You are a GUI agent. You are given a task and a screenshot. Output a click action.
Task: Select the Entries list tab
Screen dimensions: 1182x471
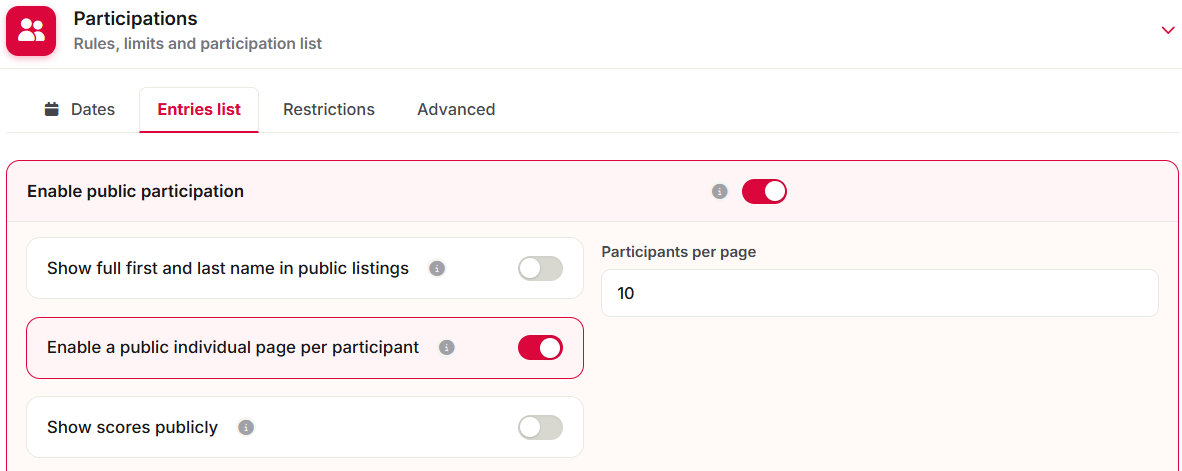tap(199, 109)
